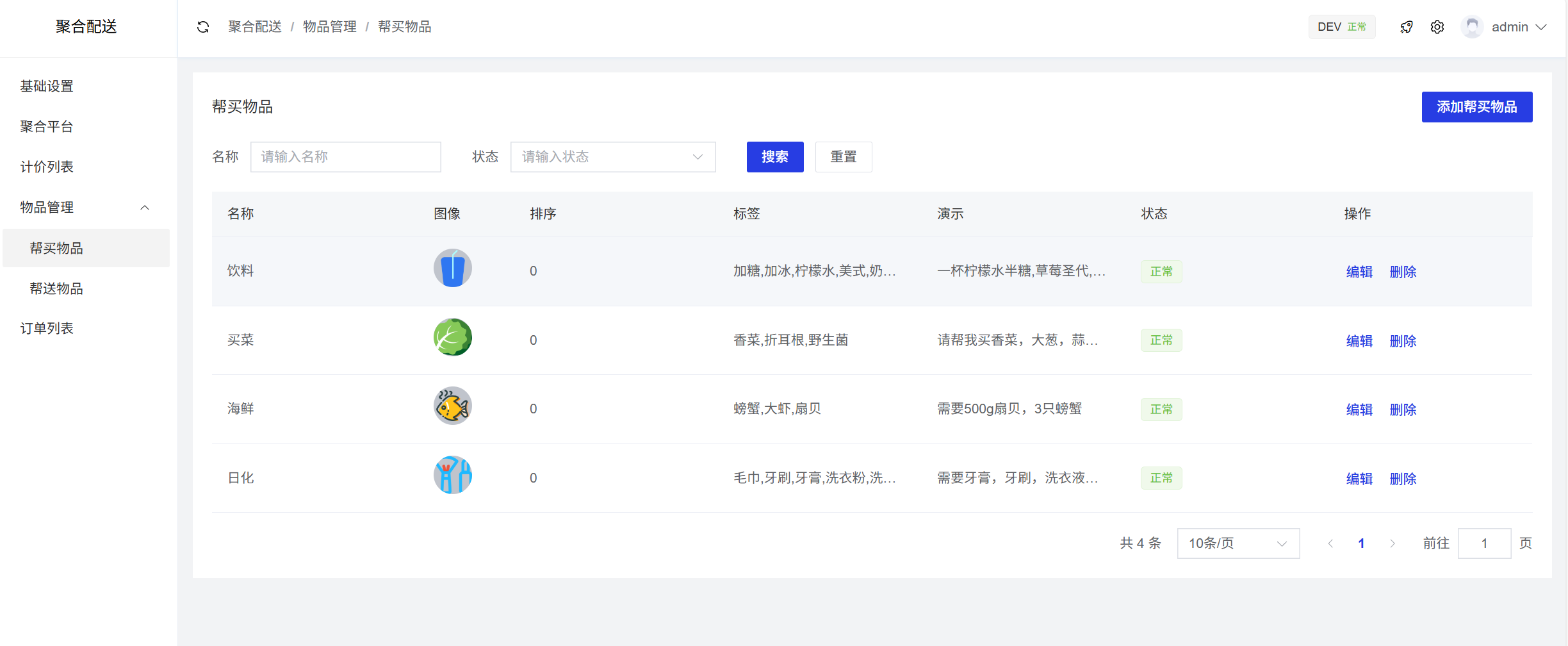This screenshot has width=1568, height=646.
Task: Go to 帮送物品 in sidebar
Action: [56, 288]
